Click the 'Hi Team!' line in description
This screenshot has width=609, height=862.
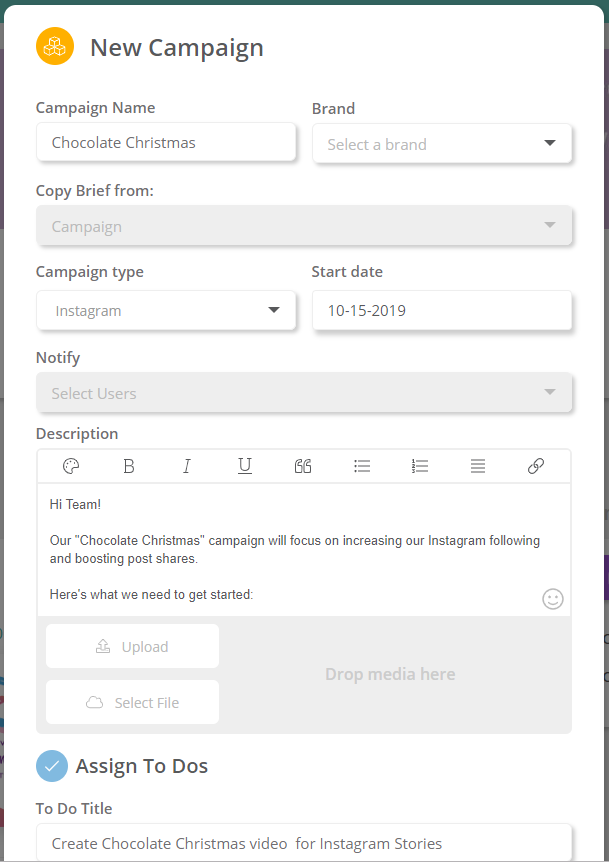(75, 505)
